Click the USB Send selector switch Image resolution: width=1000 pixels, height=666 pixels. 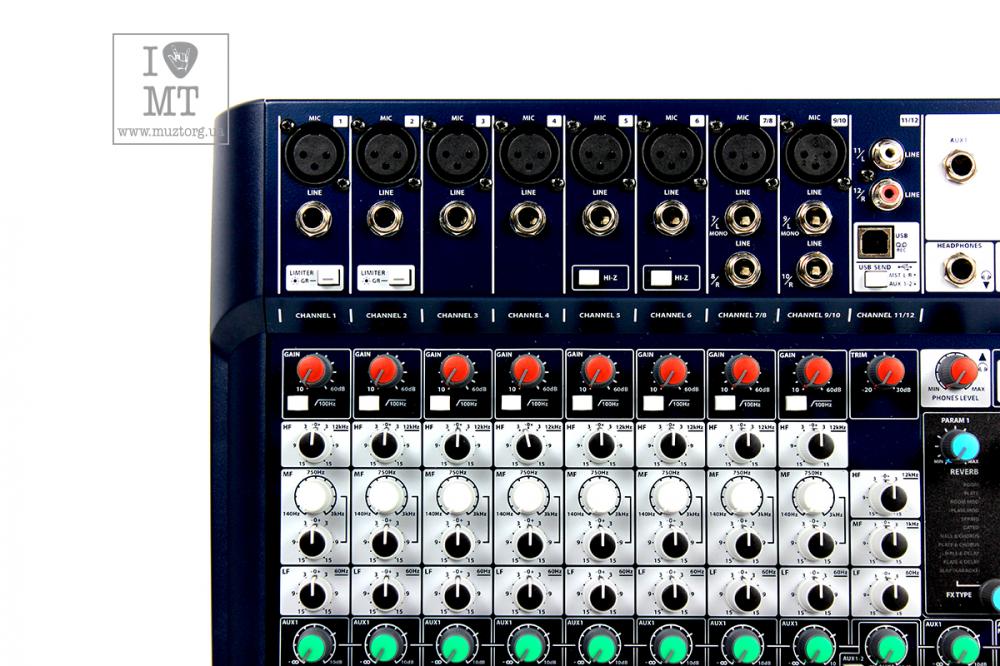[x=877, y=280]
